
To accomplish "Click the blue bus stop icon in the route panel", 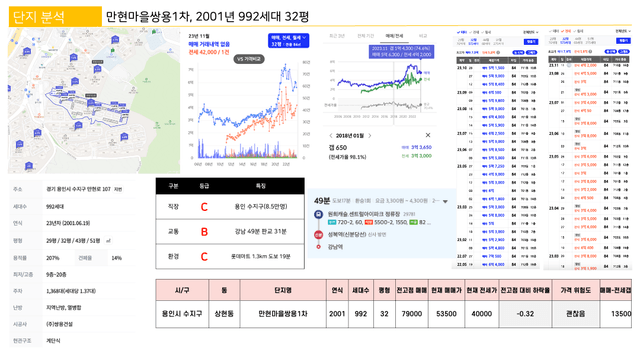I will (x=318, y=214).
